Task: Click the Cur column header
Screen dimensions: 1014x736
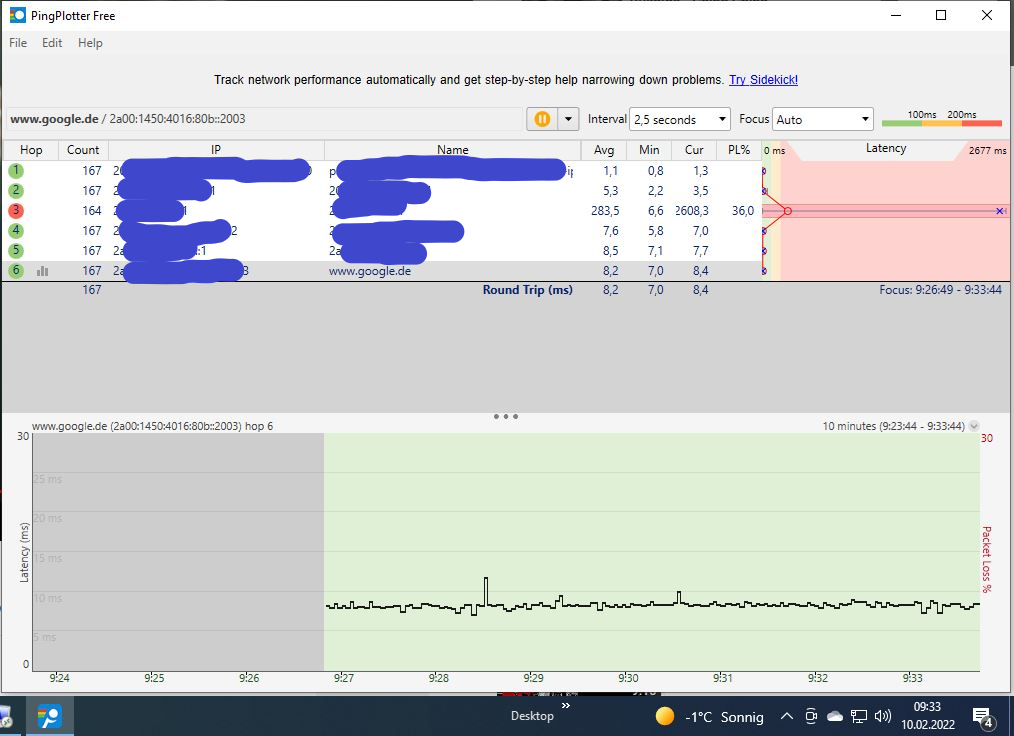Action: point(694,150)
